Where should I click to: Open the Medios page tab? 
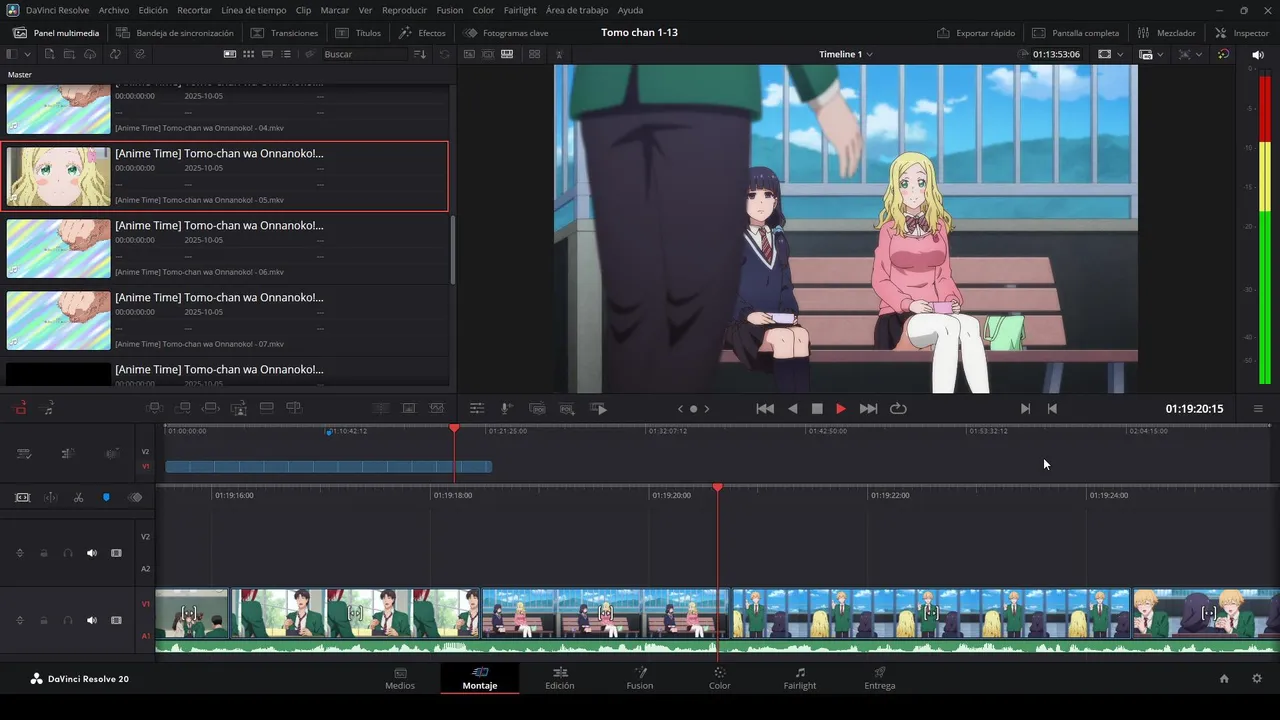[400, 679]
